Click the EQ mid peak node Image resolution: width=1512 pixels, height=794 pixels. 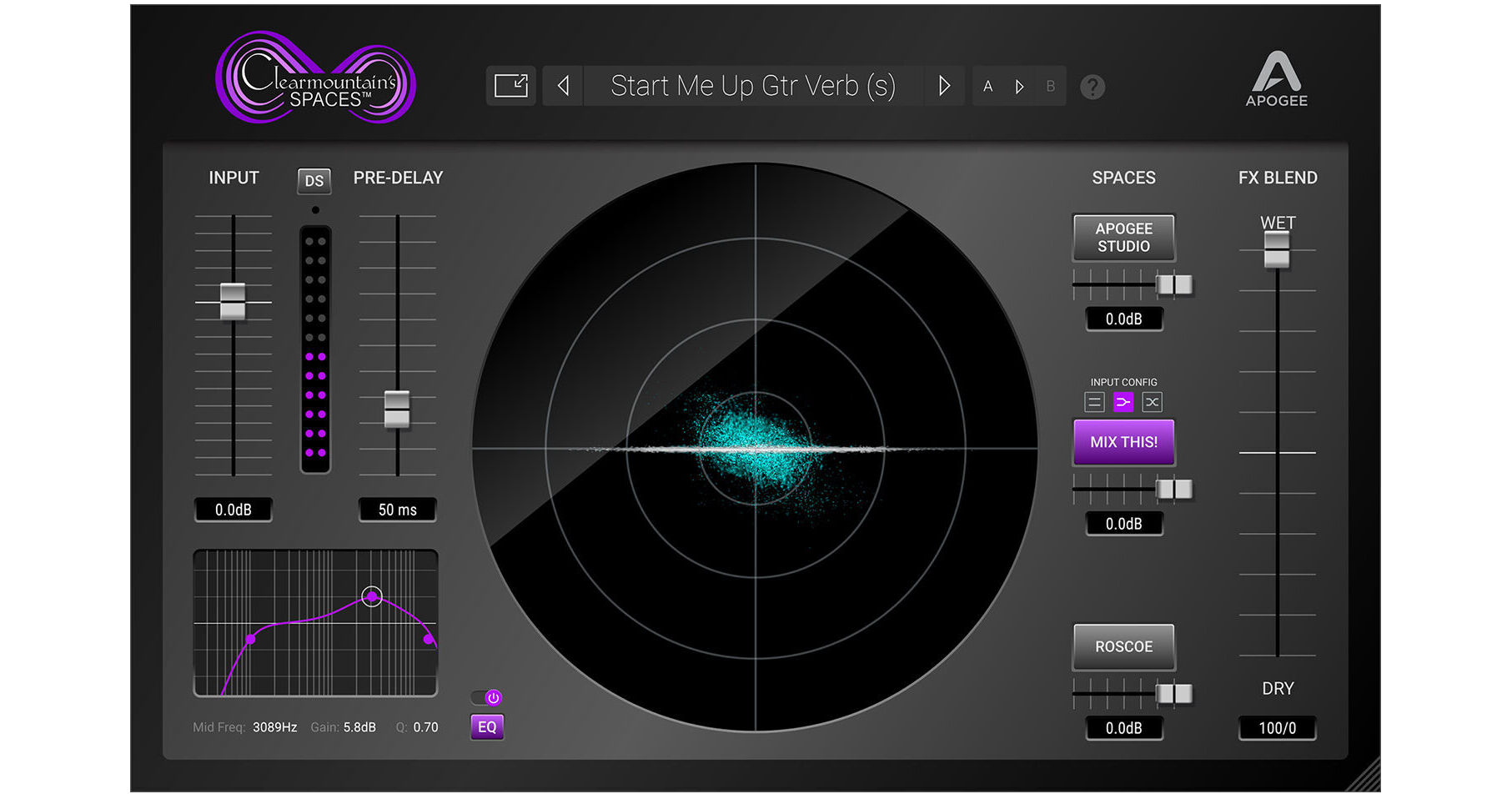coord(372,596)
